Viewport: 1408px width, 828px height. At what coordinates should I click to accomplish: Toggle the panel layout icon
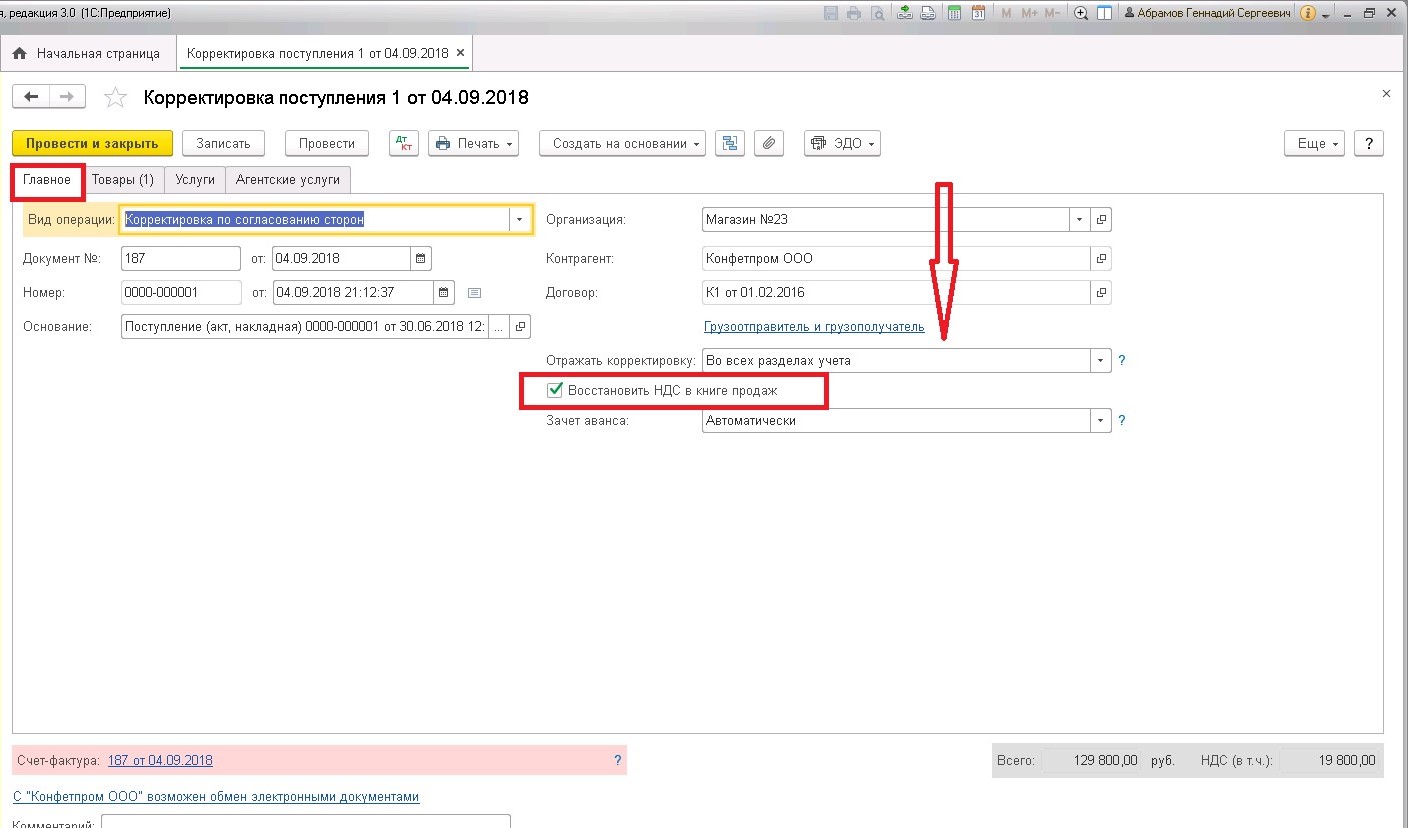point(1105,14)
